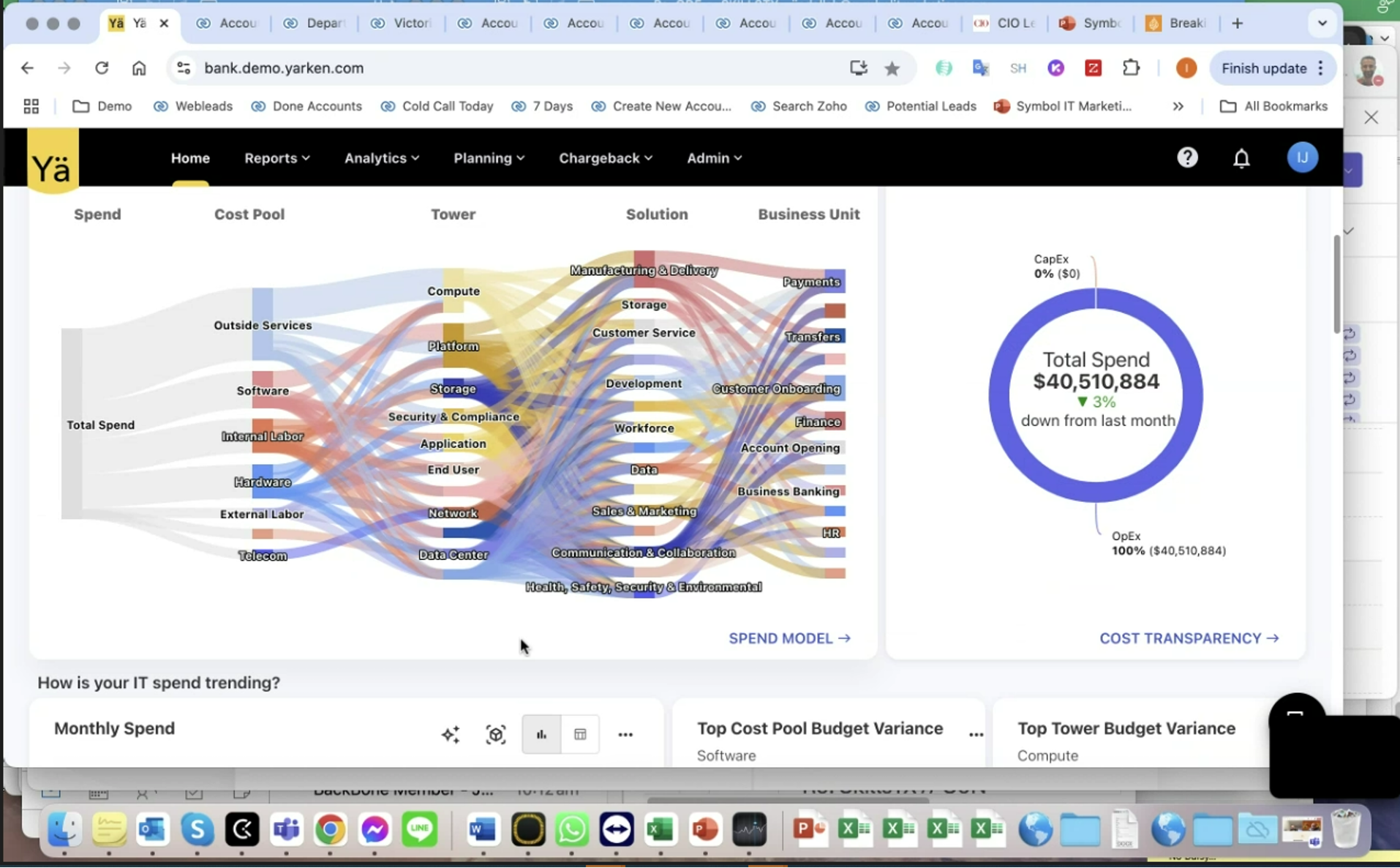Select the Home nav item
Screen dimensions: 1400x868
[x=190, y=158]
